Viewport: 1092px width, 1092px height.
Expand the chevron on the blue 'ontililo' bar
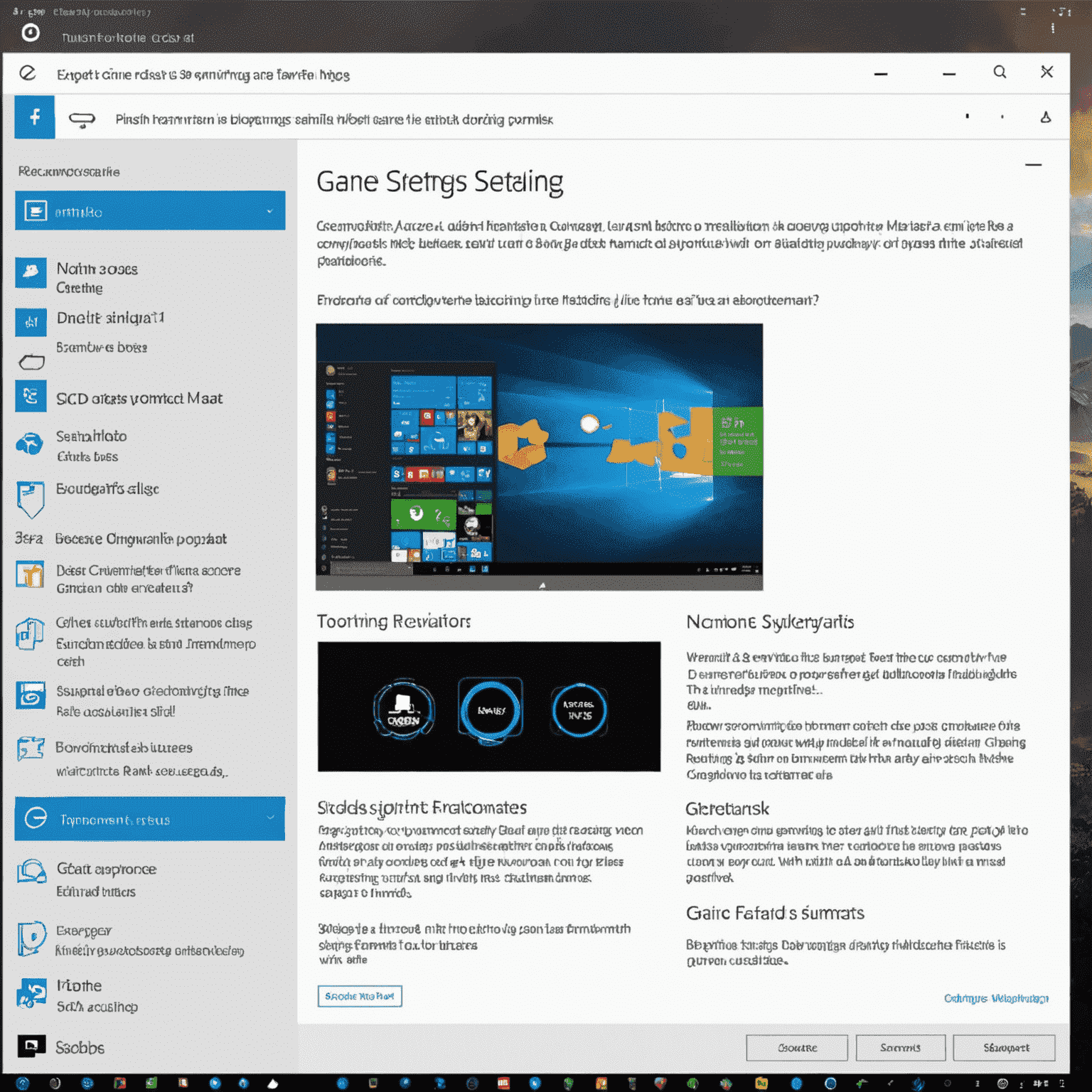[x=270, y=211]
